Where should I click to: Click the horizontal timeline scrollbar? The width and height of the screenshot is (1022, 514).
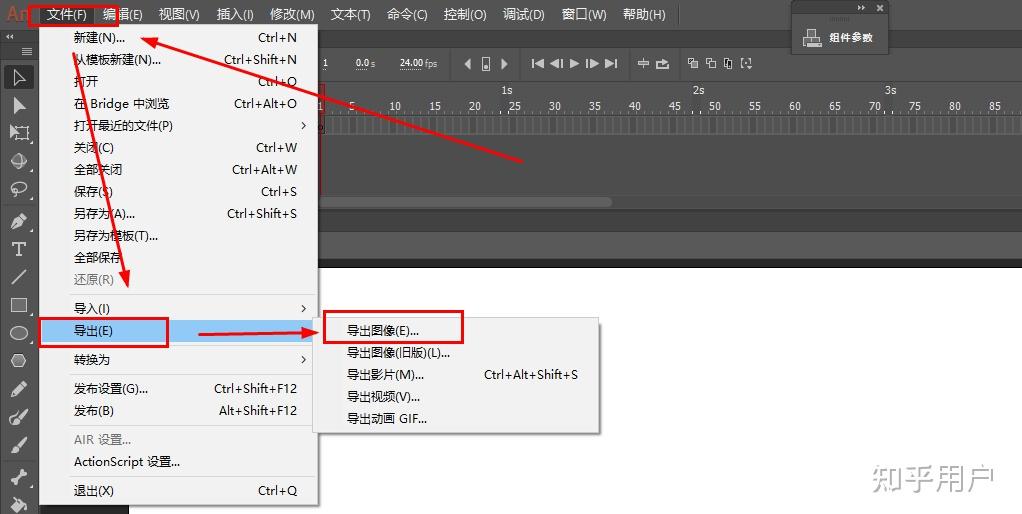click(465, 202)
